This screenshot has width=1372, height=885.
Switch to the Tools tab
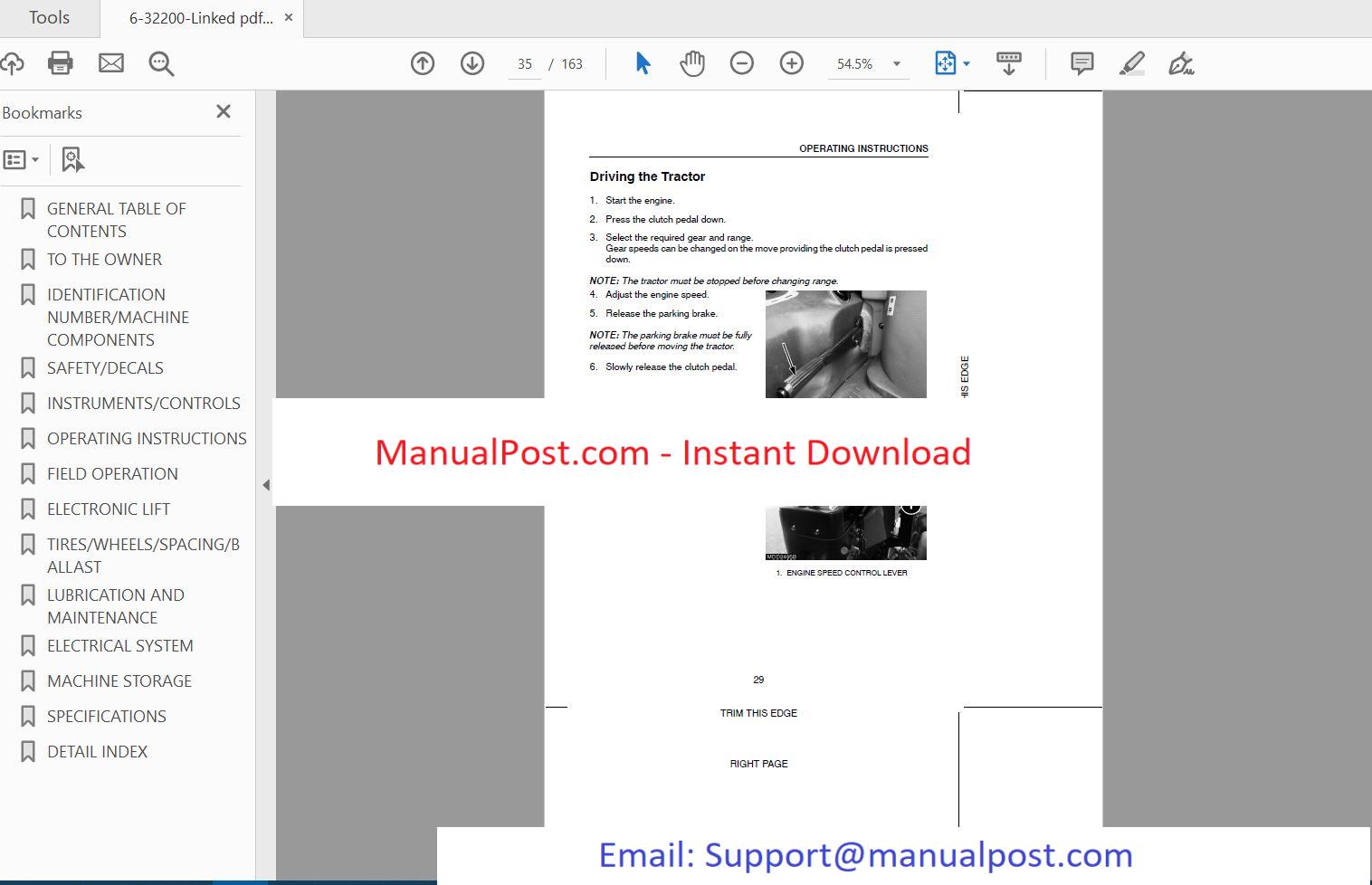point(49,18)
